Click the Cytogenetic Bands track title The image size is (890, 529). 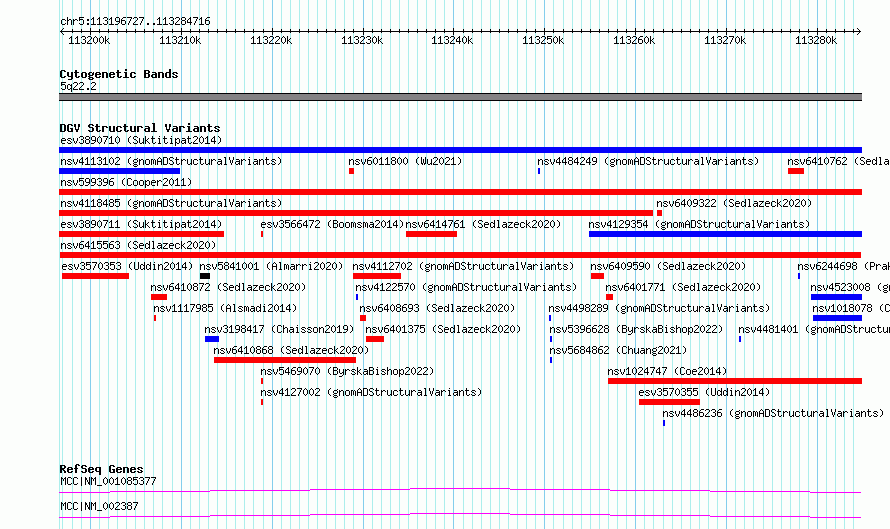click(x=119, y=74)
